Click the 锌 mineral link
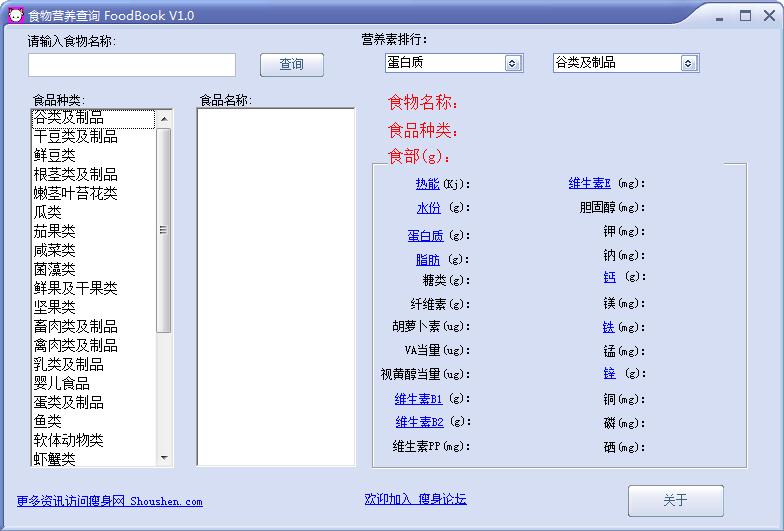 point(610,374)
